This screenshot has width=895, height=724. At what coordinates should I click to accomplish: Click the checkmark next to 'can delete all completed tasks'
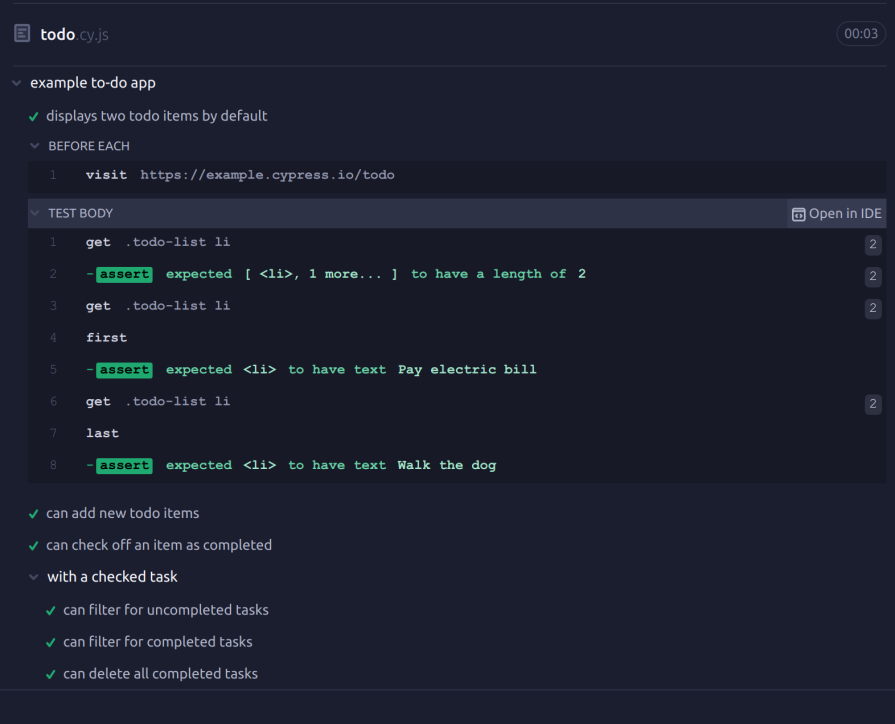pos(49,673)
